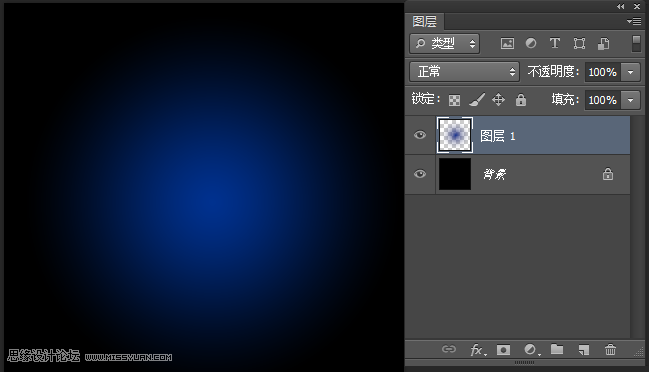
Task: Switch to the 图层 panel tab
Action: [424, 22]
